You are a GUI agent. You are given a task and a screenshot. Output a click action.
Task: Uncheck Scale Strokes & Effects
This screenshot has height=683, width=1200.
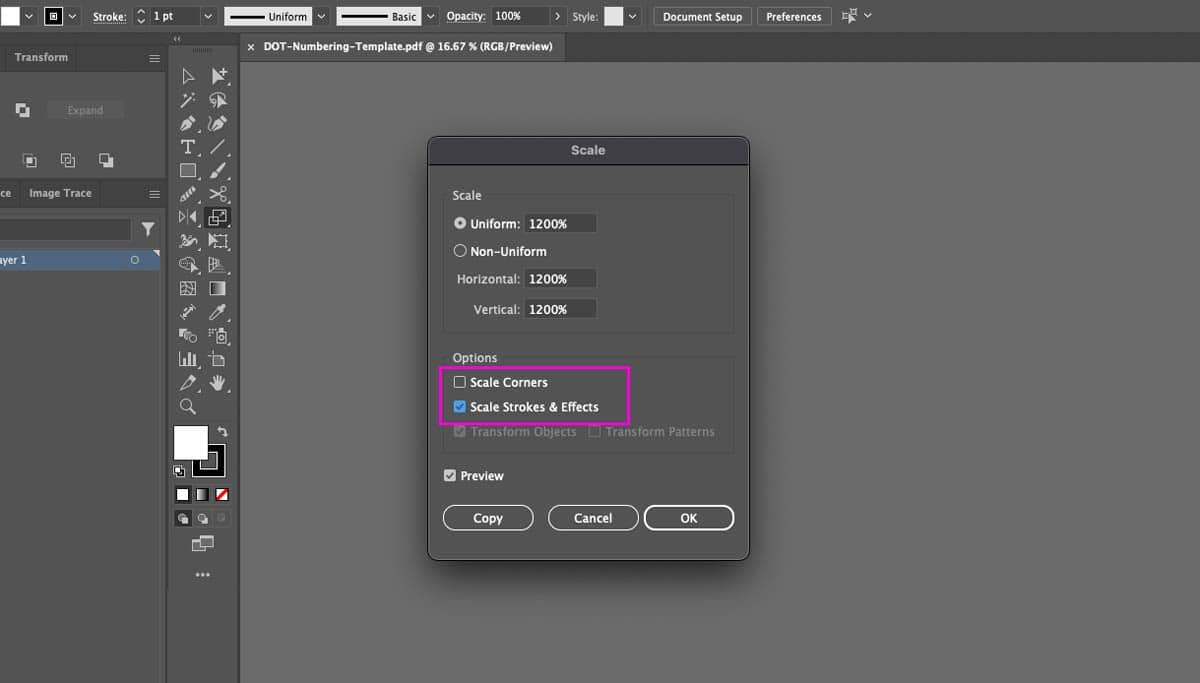[460, 407]
